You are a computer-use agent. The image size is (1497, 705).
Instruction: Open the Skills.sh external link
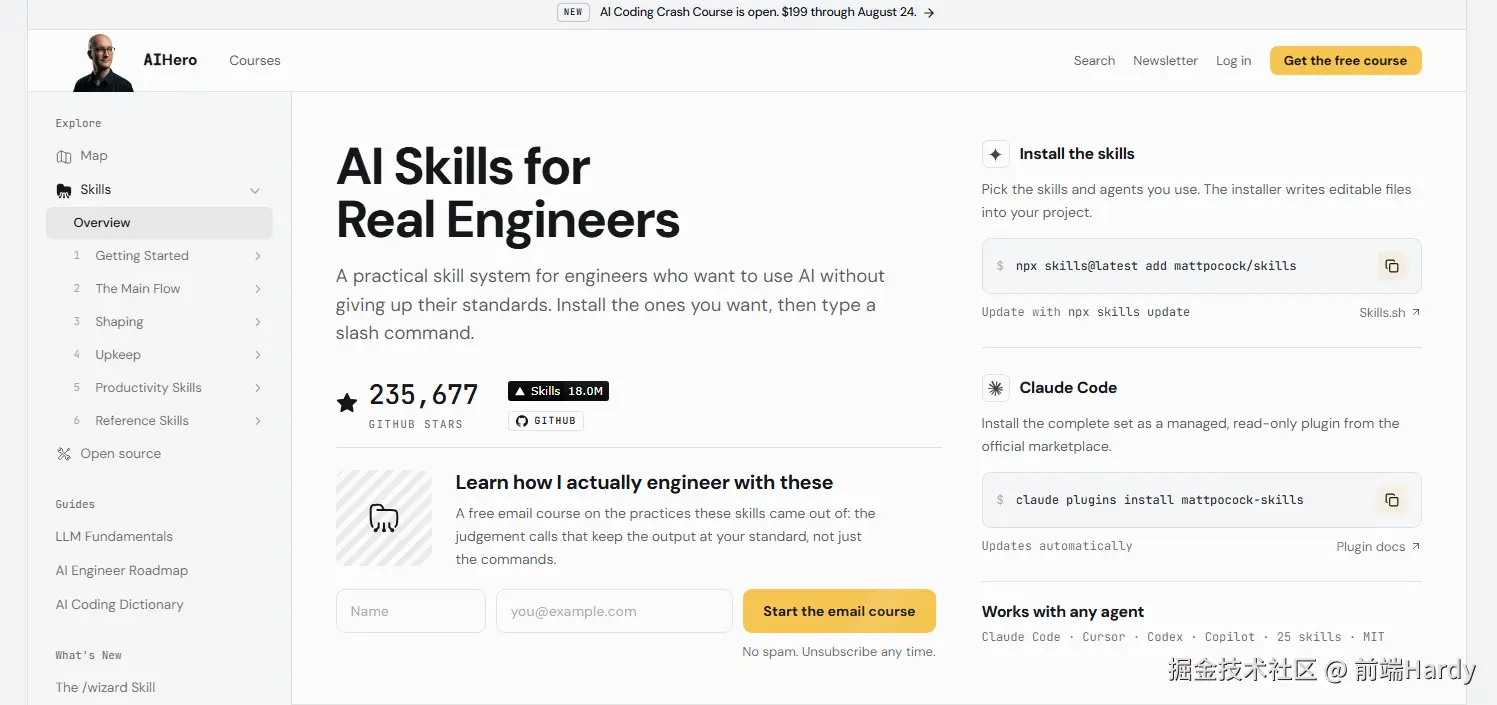click(1389, 313)
